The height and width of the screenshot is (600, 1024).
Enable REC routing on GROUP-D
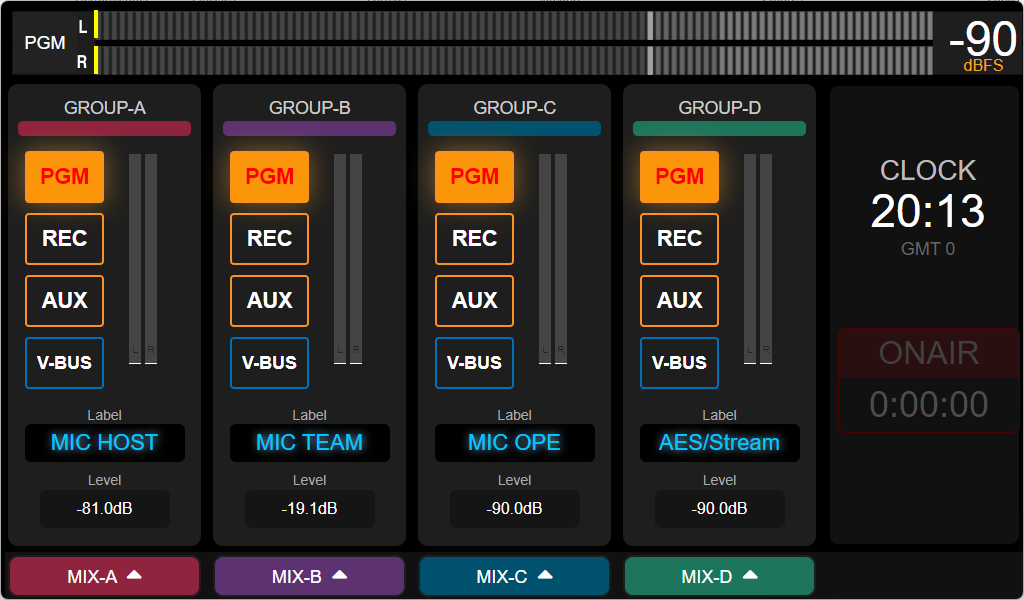click(679, 239)
